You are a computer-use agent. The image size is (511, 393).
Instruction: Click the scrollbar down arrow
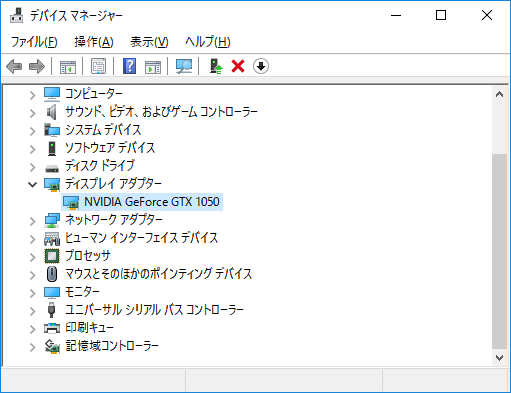[499, 358]
